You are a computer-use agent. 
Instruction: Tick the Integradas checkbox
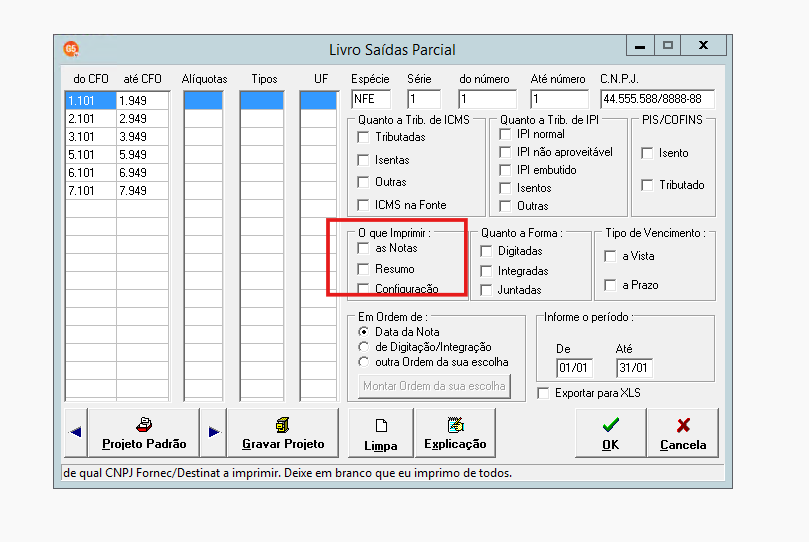tap(486, 271)
